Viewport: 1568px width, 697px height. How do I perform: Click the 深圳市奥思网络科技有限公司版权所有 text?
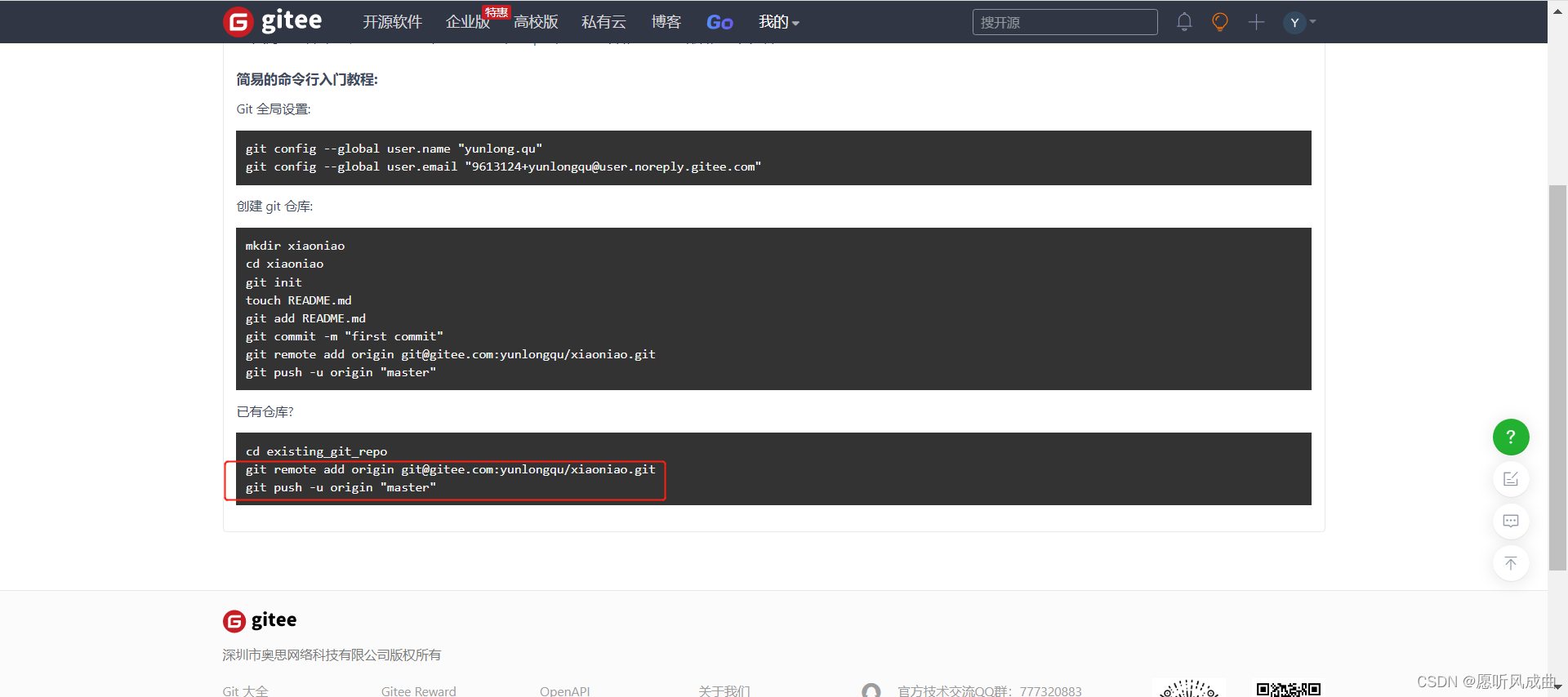pyautogui.click(x=332, y=655)
